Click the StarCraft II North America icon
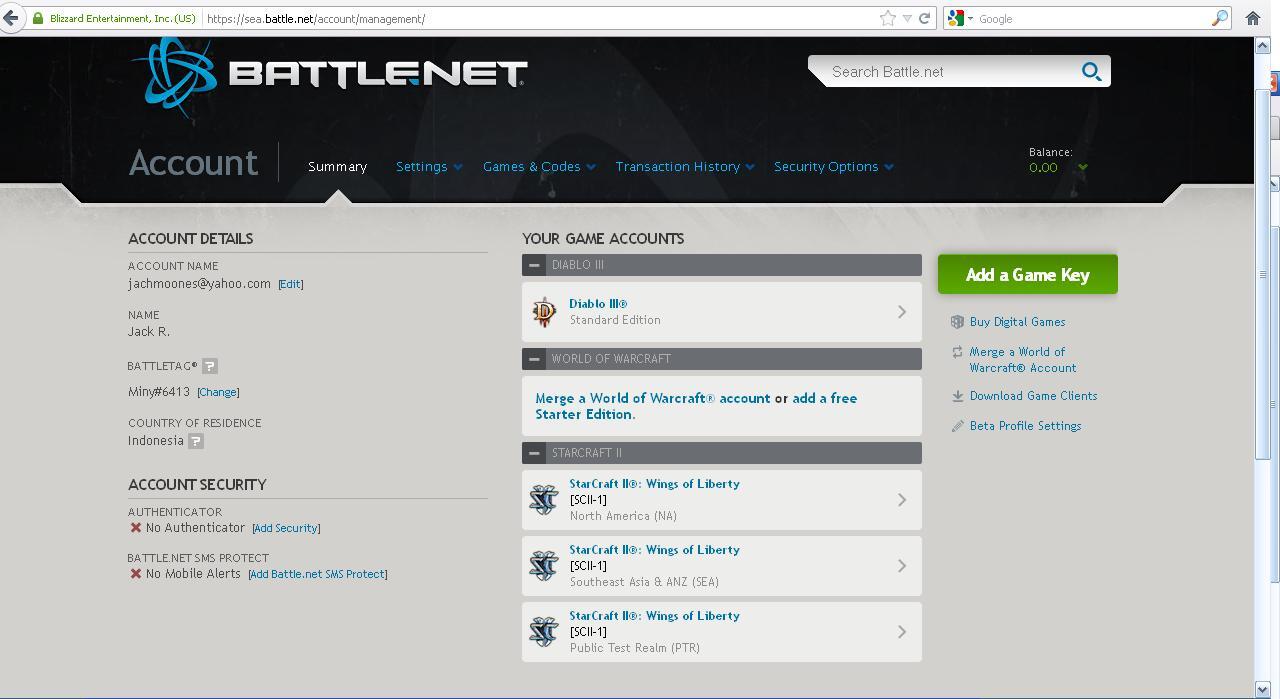The width and height of the screenshot is (1280, 699). click(544, 499)
